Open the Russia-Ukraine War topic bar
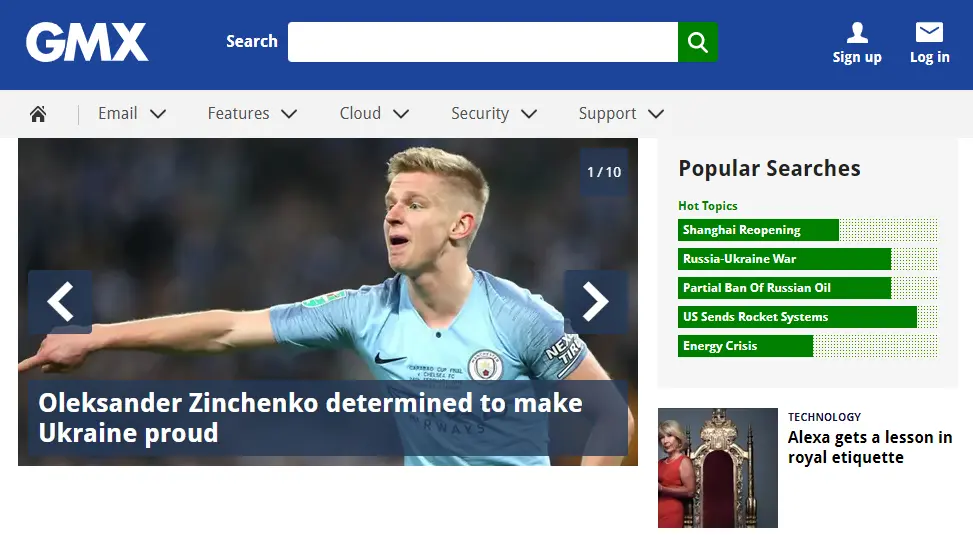 click(783, 259)
